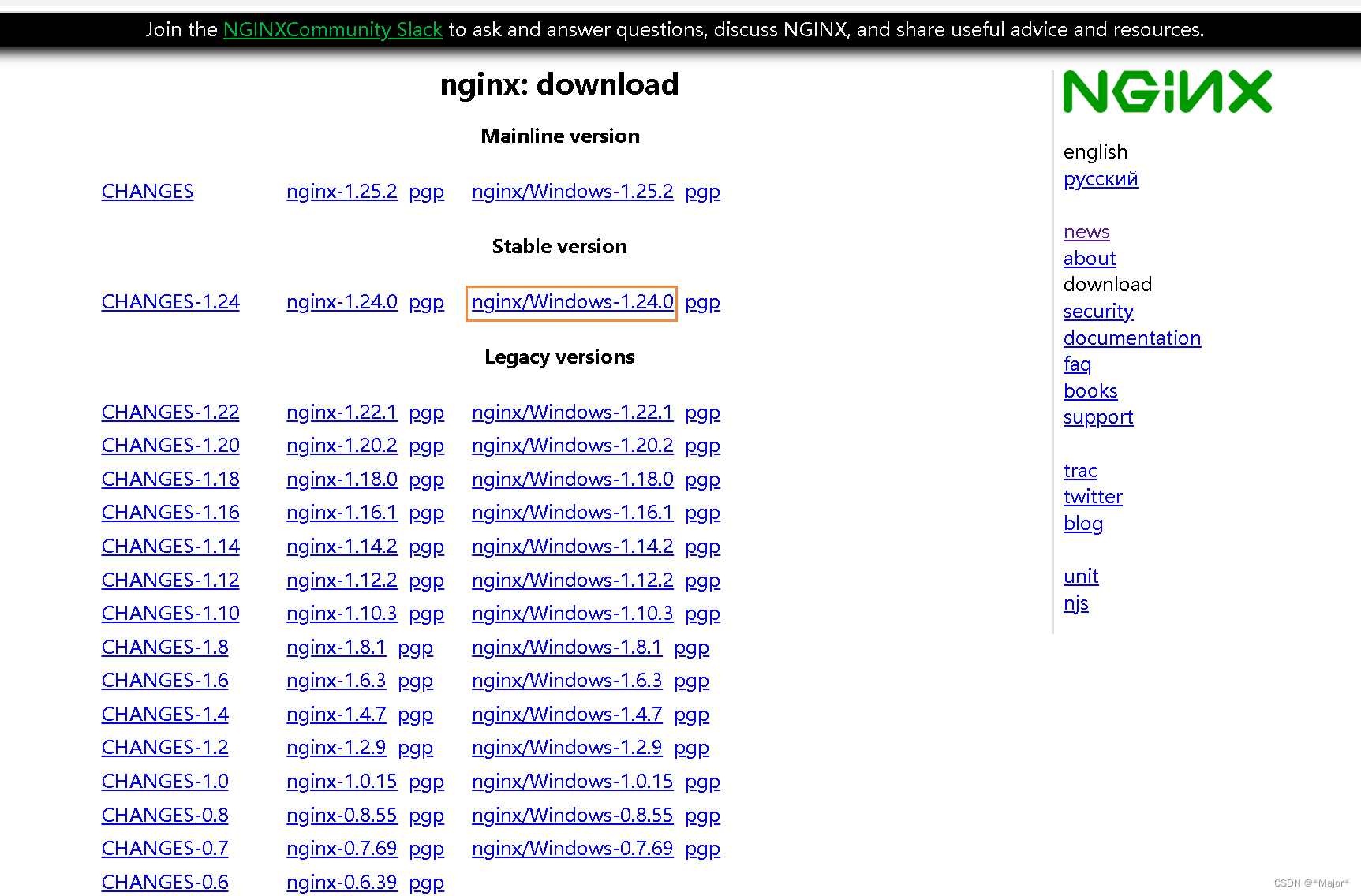
Task: Download nginx/Windows-1.22.1
Action: pyautogui.click(x=573, y=413)
